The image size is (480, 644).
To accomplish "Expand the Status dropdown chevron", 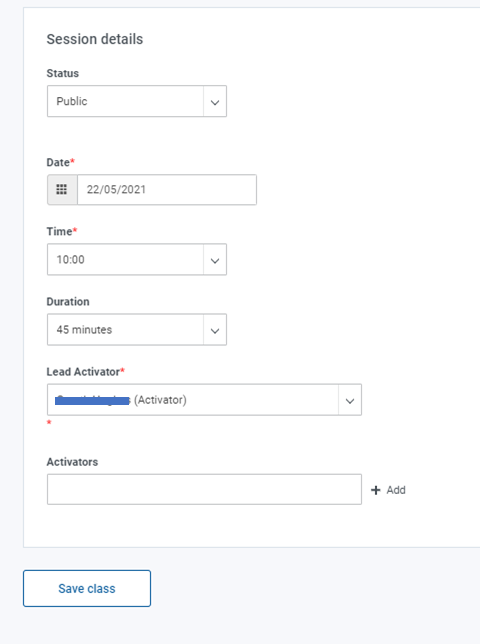I will [215, 101].
